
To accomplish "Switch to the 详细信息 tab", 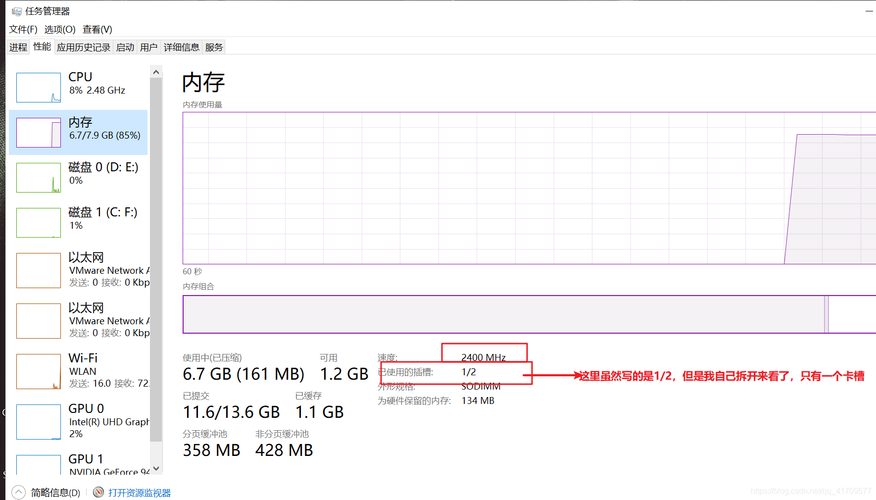I will (x=181, y=47).
